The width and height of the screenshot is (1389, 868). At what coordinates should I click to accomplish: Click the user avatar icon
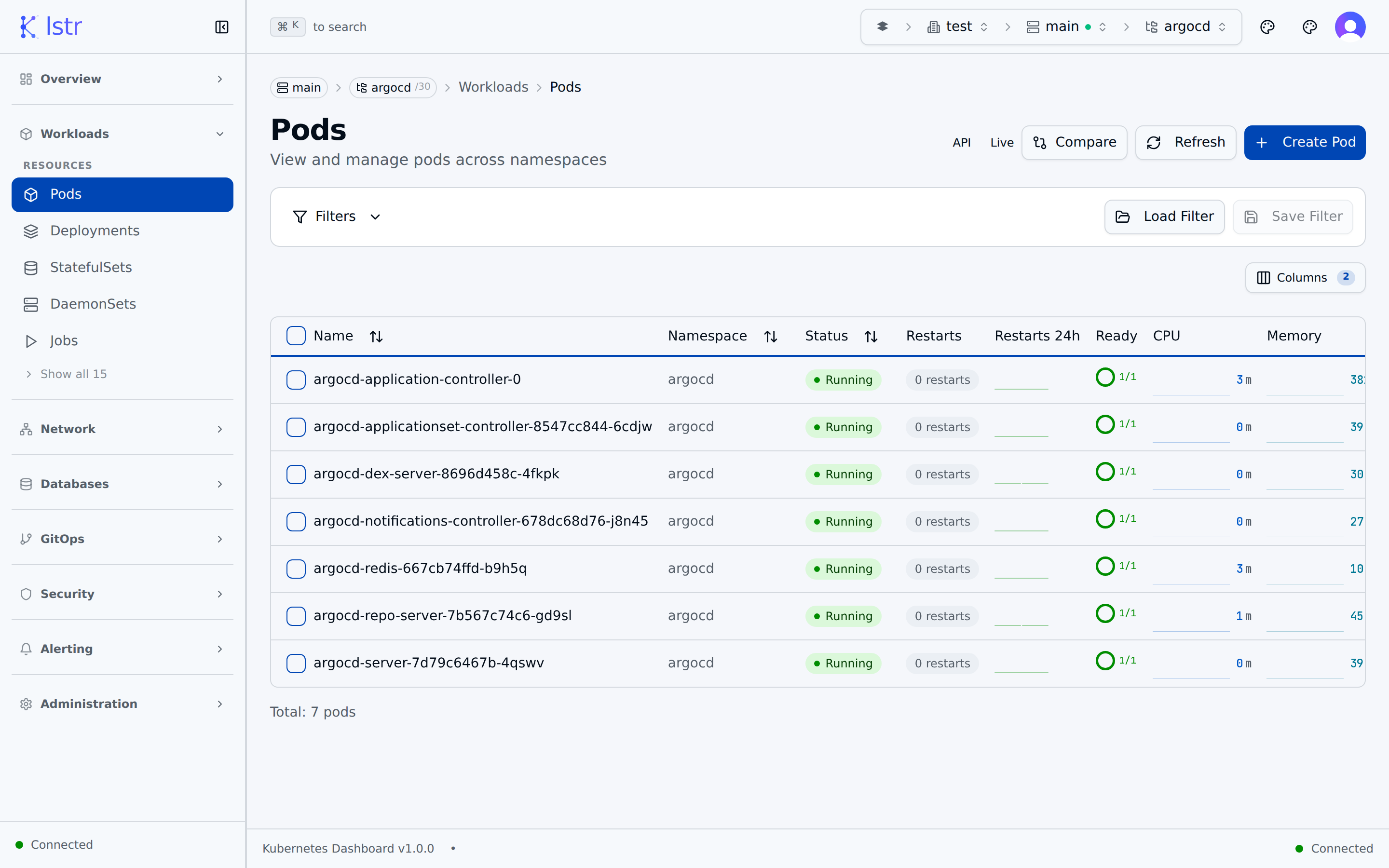coord(1349,27)
